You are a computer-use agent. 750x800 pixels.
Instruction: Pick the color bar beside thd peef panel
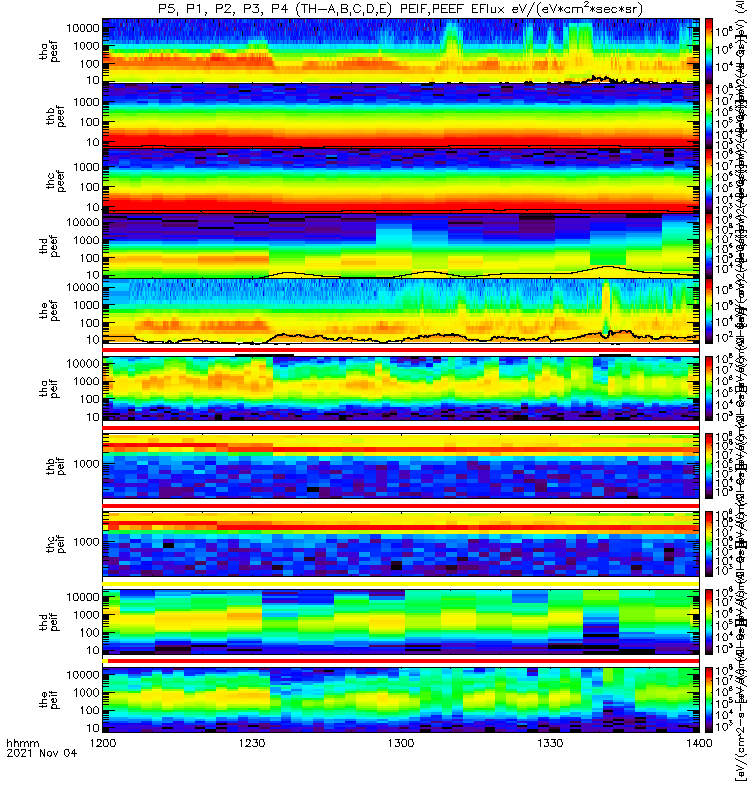(x=709, y=245)
